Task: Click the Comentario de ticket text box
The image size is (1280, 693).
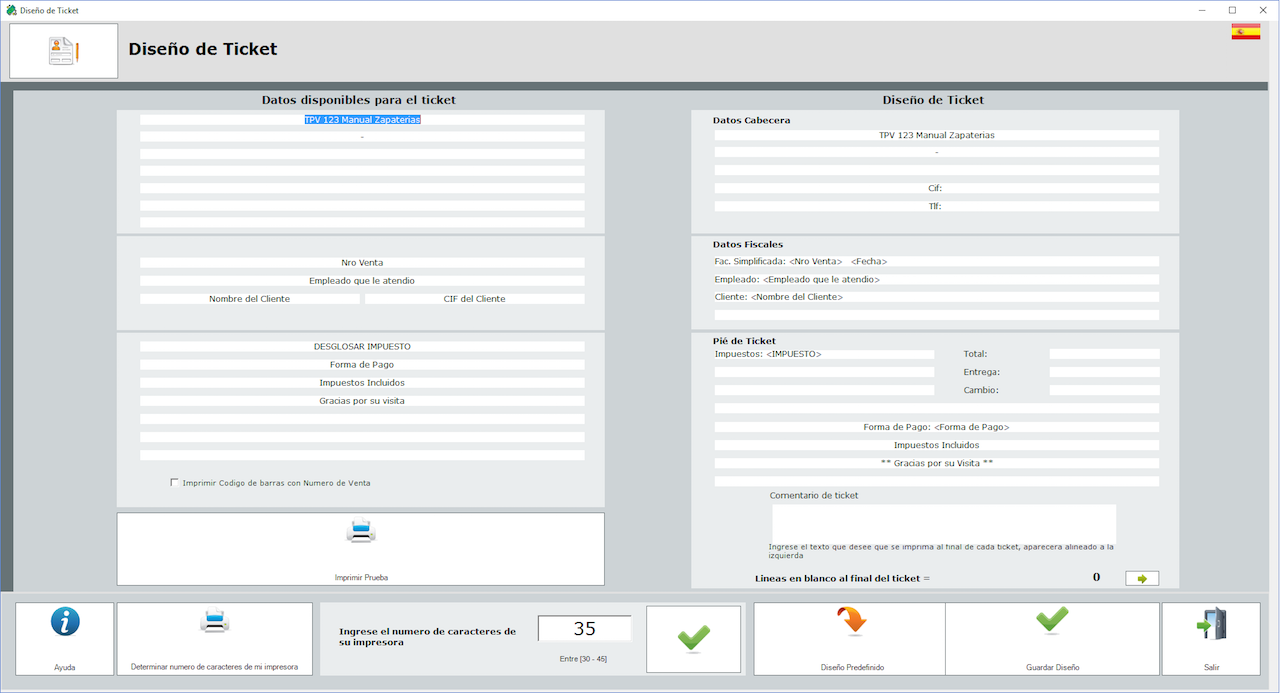Action: [x=943, y=522]
